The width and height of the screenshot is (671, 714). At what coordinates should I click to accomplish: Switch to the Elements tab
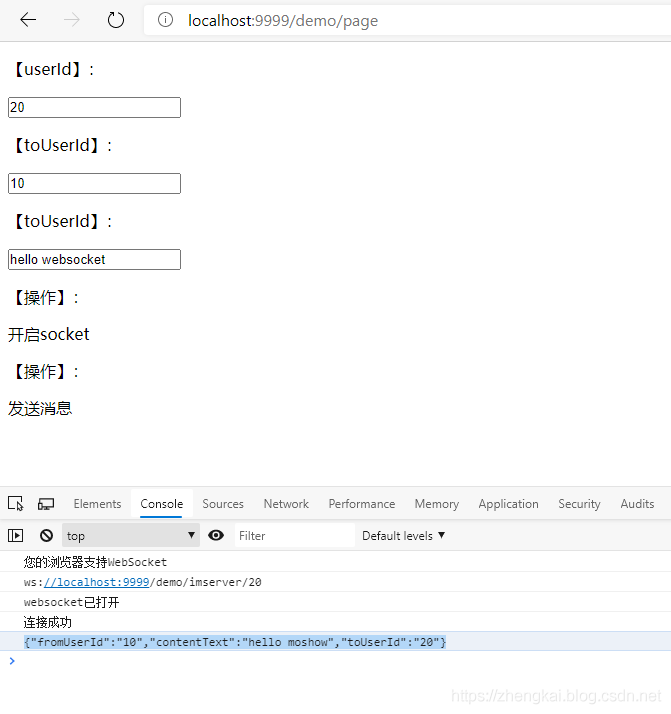(x=97, y=504)
